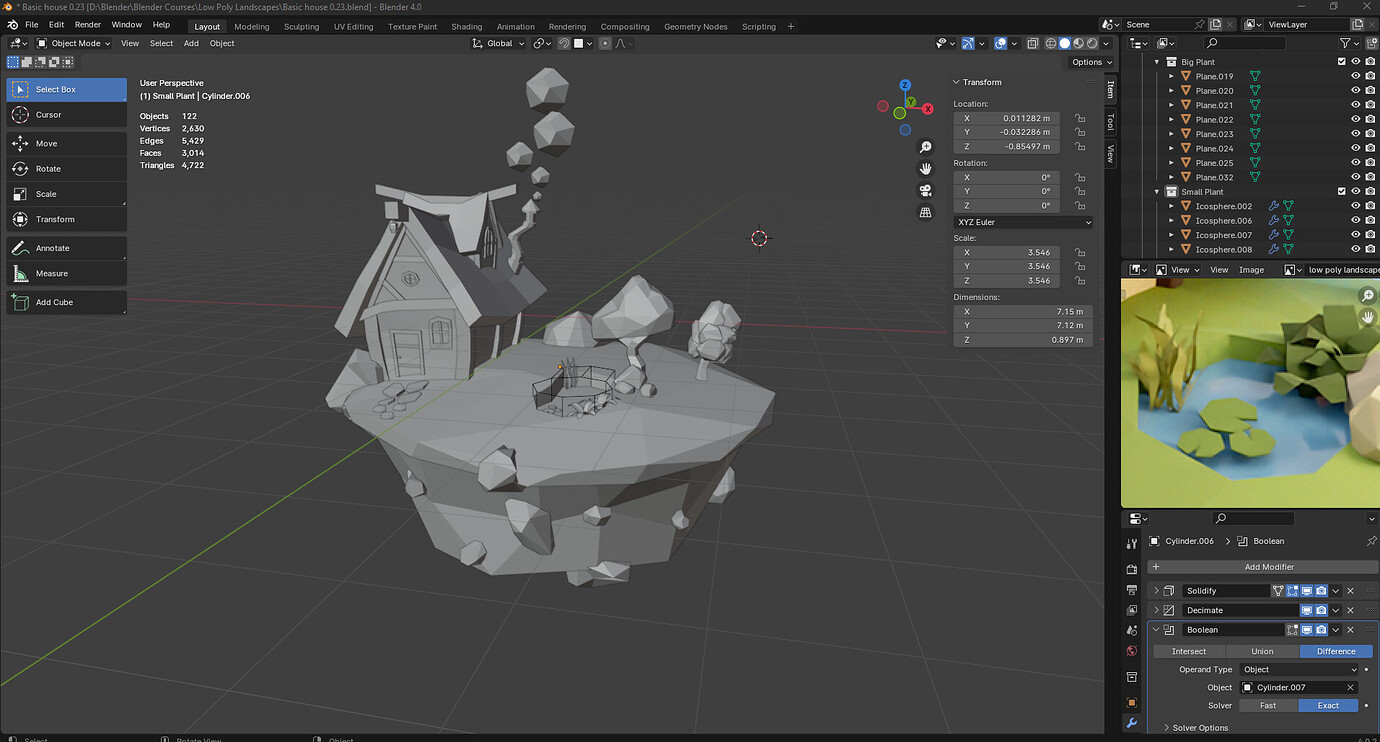Lock the X location lock icon

[x=1080, y=118]
